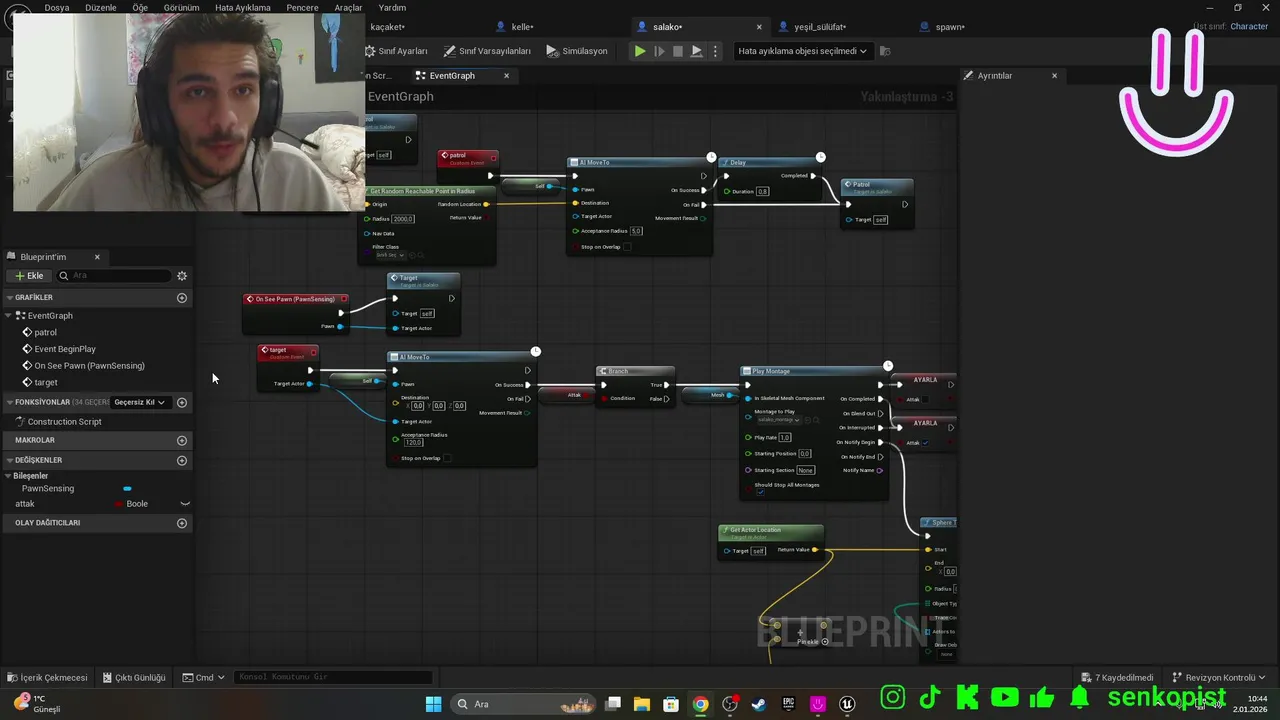Click the Blueprint'im Ara search field
Viewport: 1280px width, 720px height.
coord(113,276)
